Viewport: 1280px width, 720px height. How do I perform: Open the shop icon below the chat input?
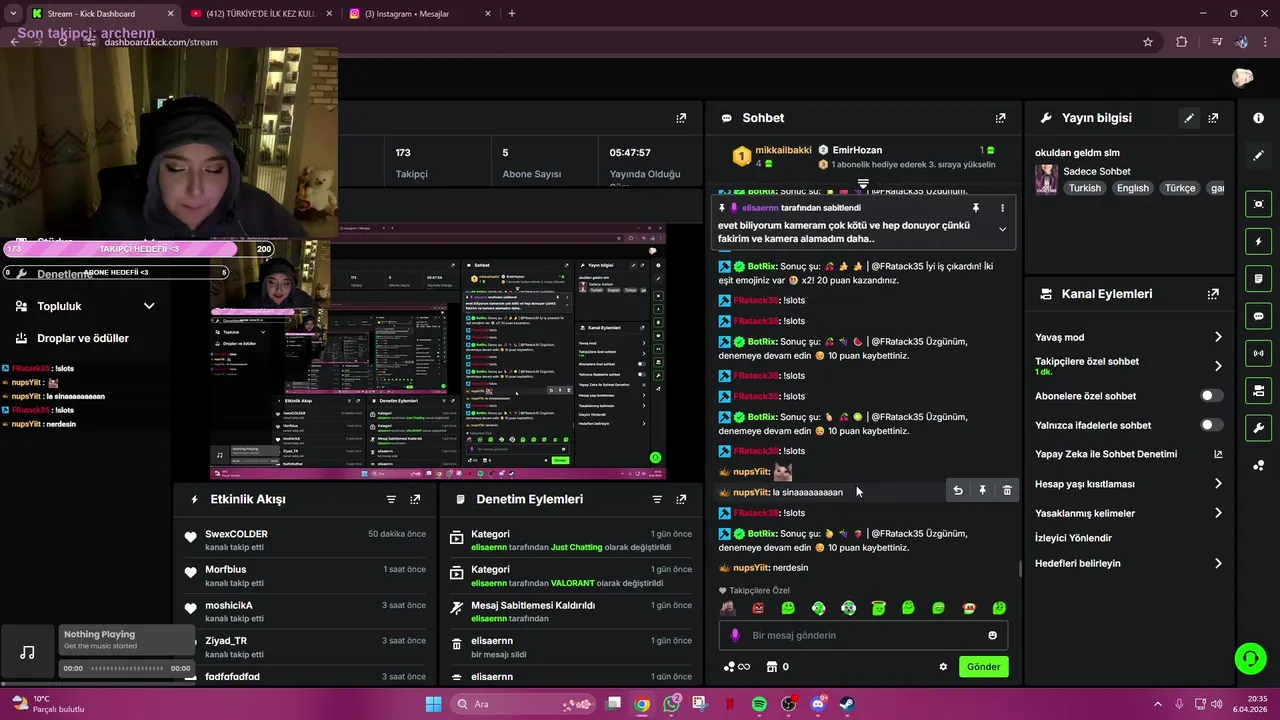pos(771,667)
